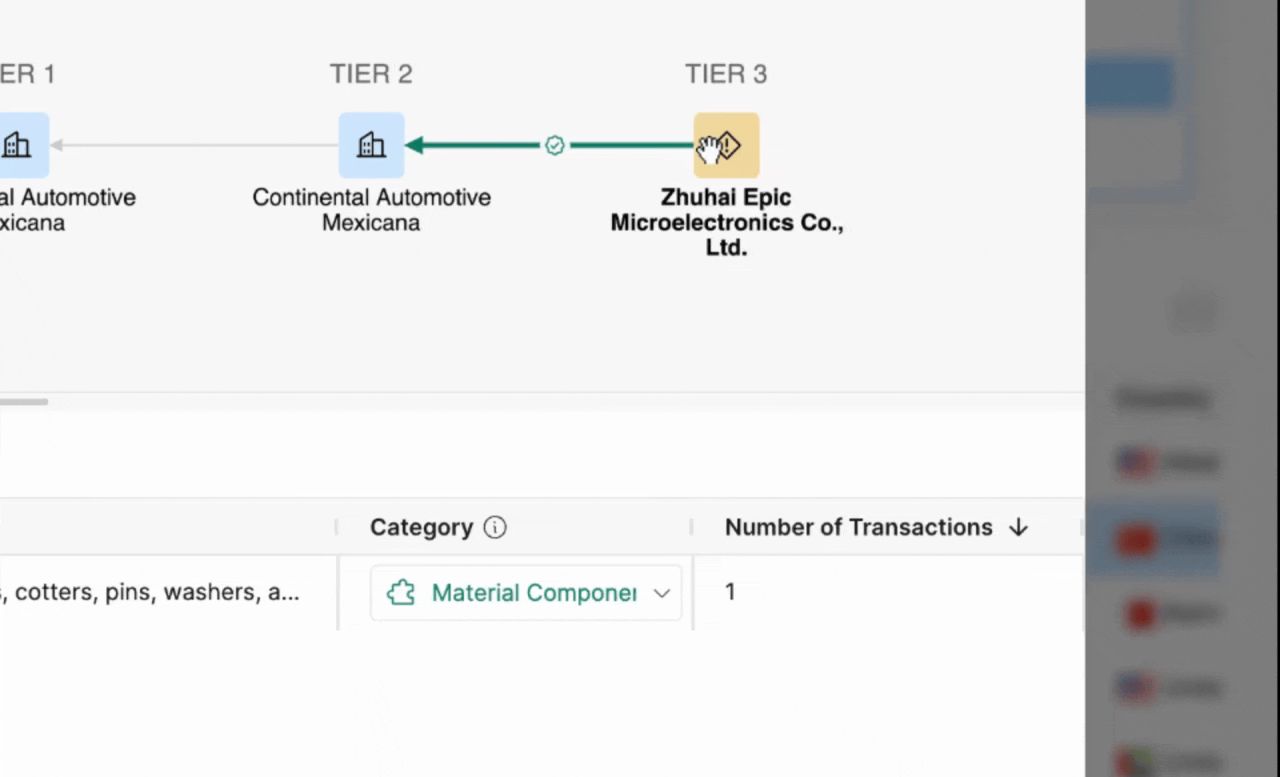
Task: Click the Tier 2 Continental Automotive Mexicana label
Action: (x=371, y=210)
